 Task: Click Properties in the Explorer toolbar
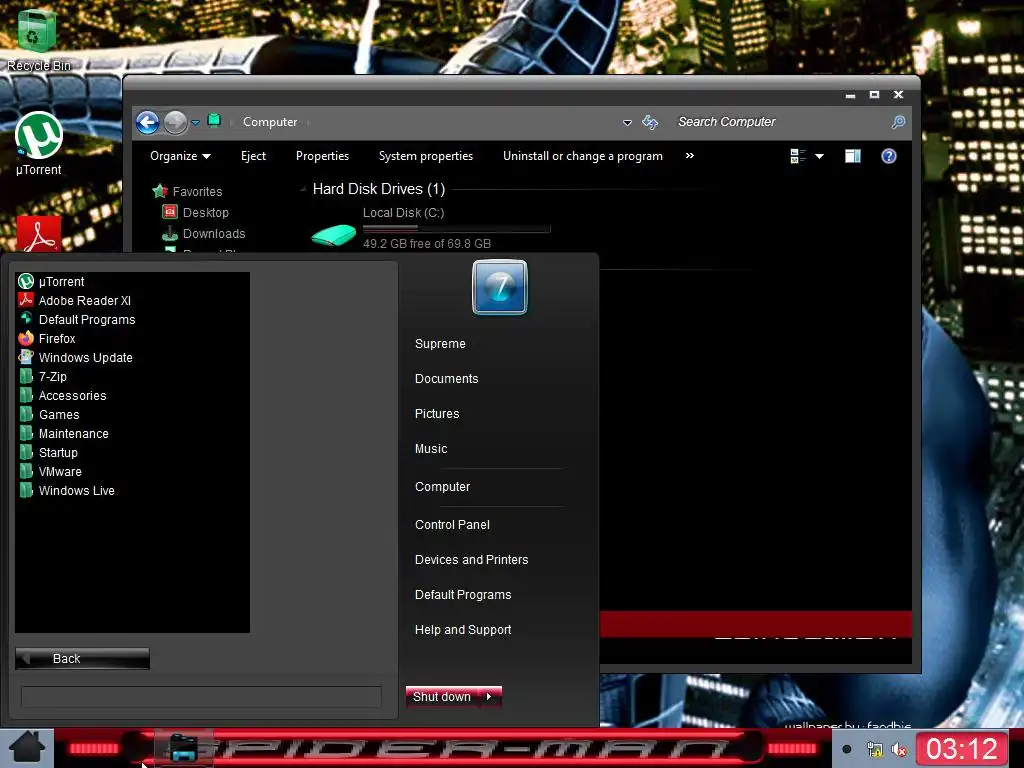323,156
